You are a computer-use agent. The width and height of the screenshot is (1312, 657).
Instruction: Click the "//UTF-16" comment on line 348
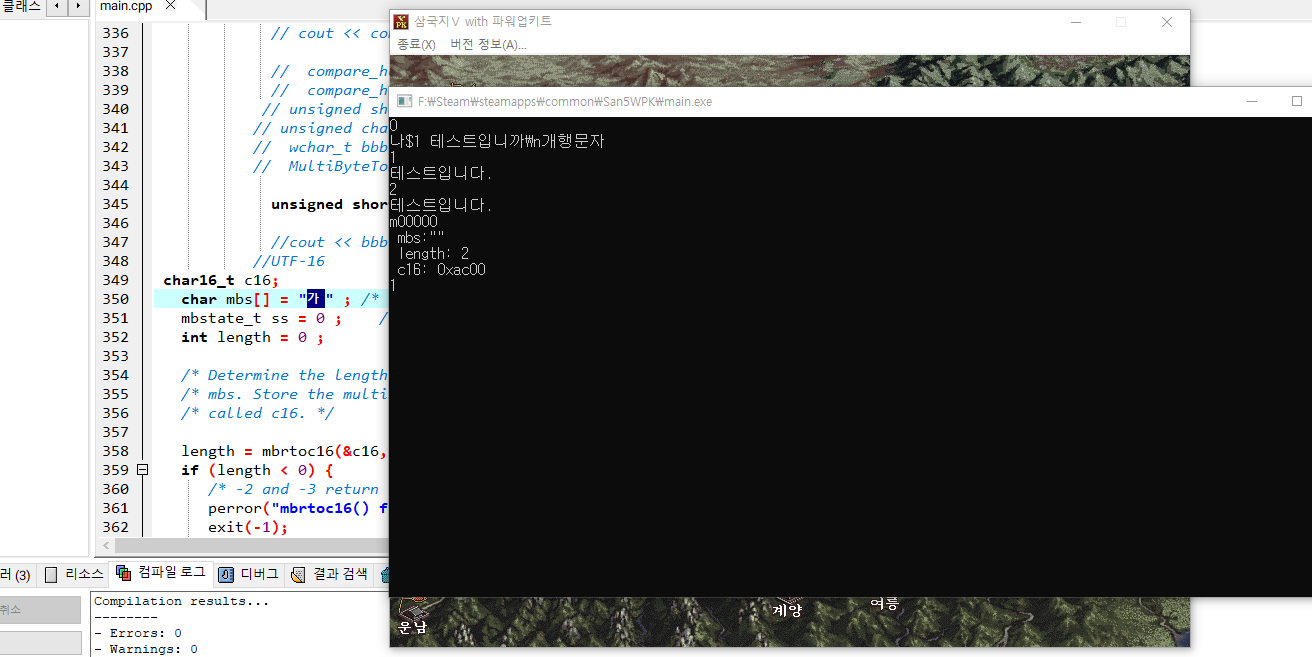289,261
